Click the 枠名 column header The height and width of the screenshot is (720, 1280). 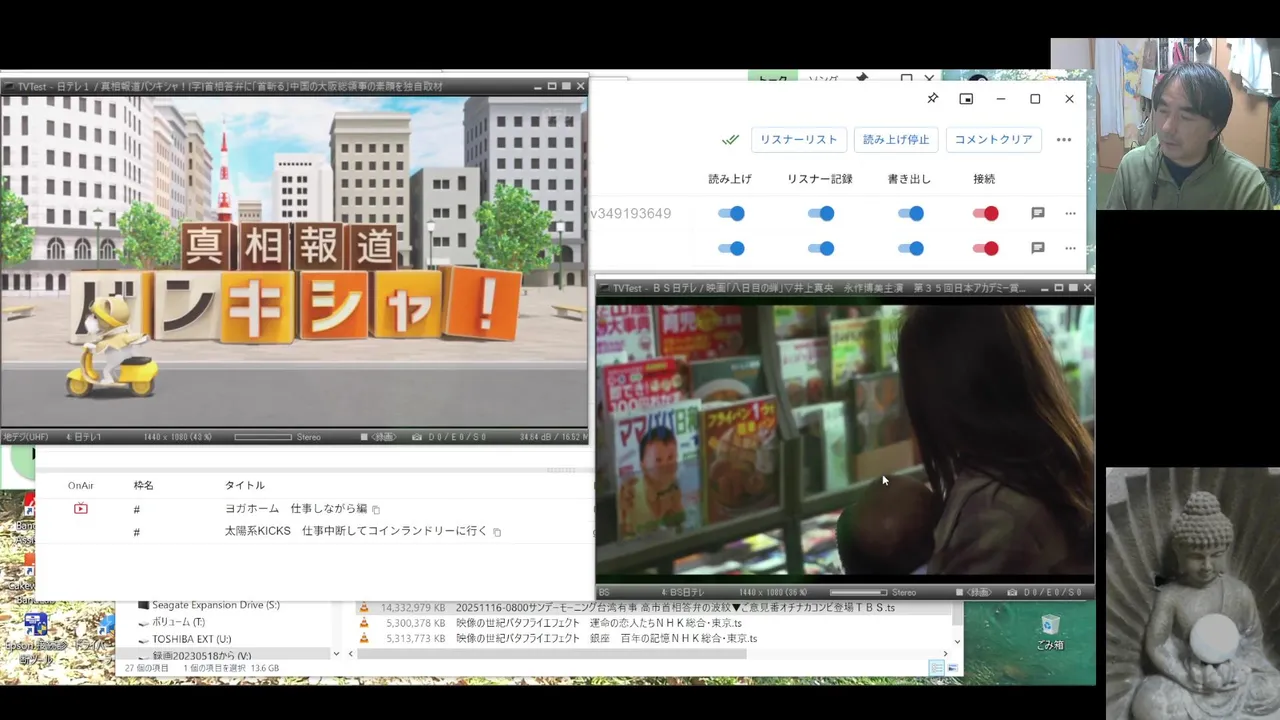click(x=144, y=485)
